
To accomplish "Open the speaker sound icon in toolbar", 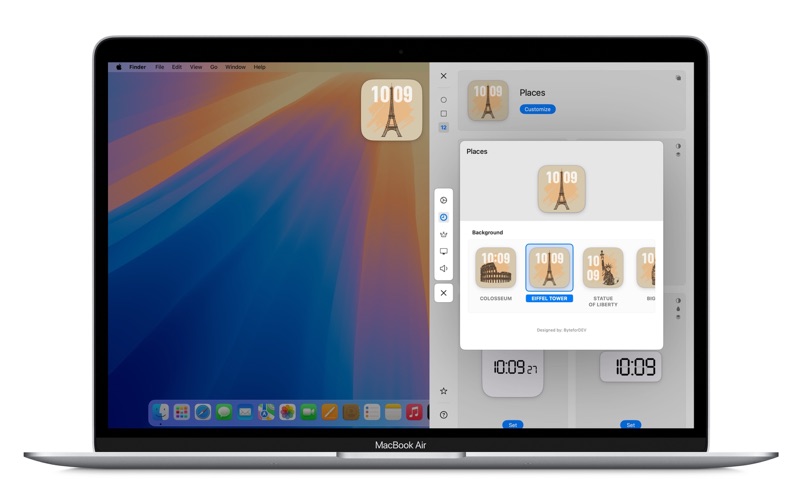I will coord(443,268).
